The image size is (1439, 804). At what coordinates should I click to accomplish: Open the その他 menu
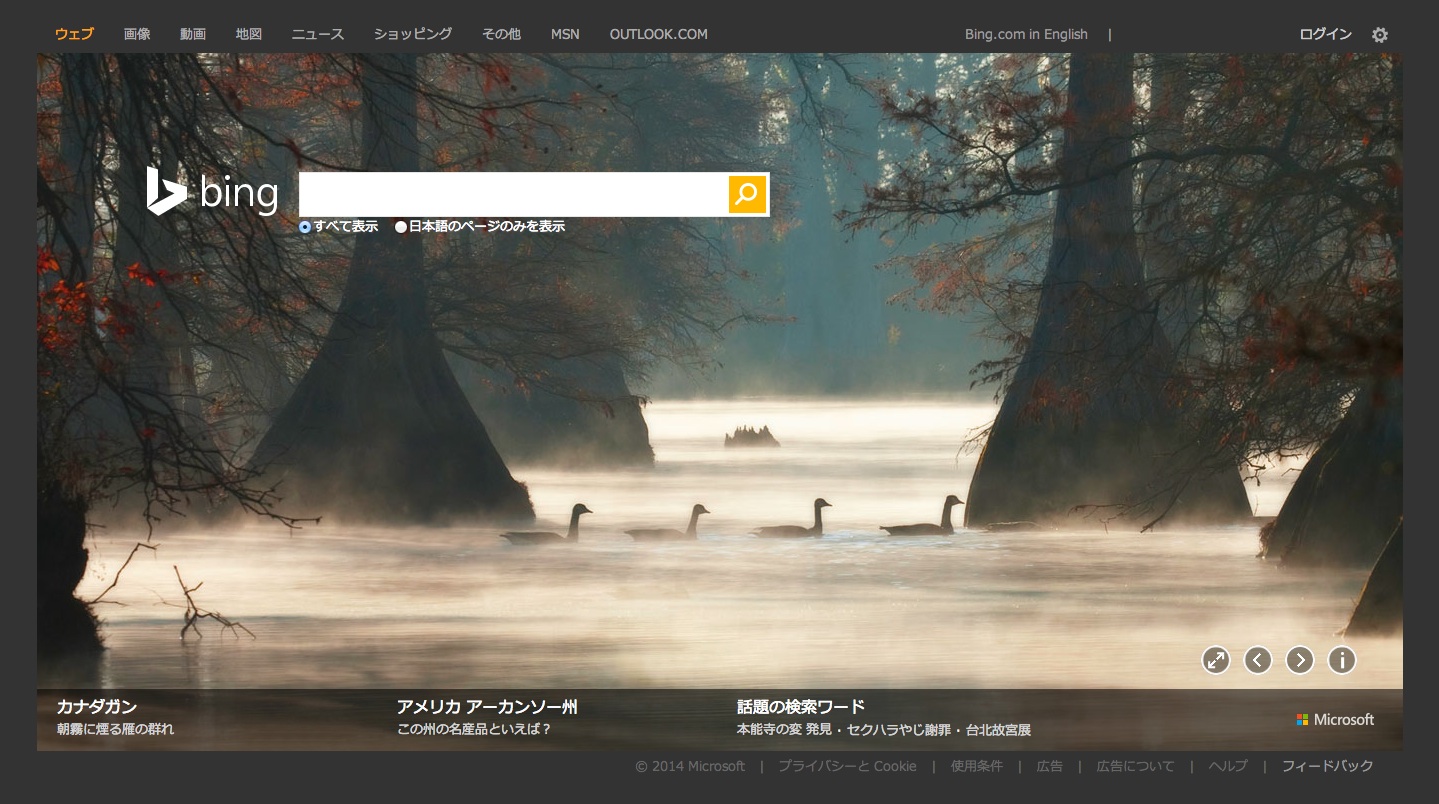coord(501,34)
